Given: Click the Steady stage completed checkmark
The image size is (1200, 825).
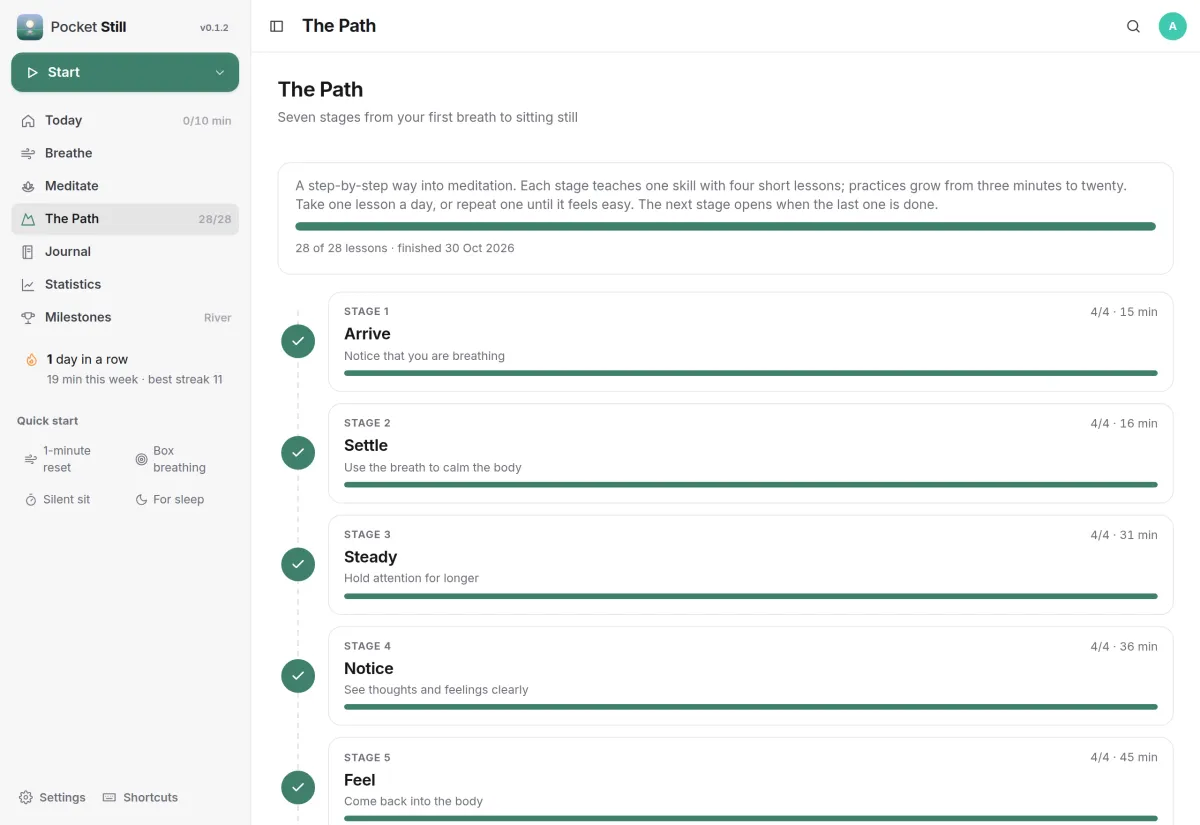Looking at the screenshot, I should pos(298,564).
